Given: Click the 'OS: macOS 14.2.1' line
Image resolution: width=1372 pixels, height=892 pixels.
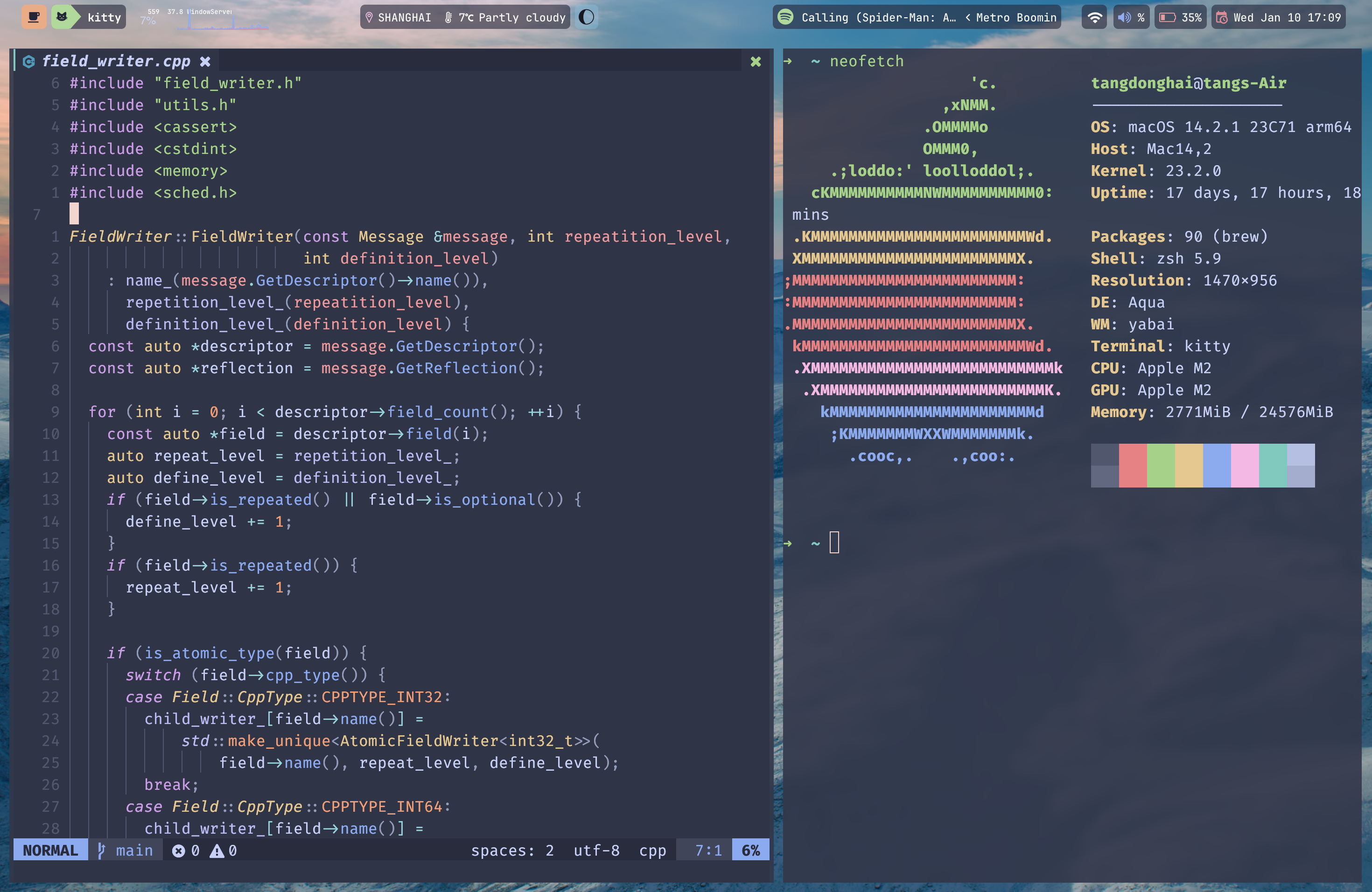Looking at the screenshot, I should click(1221, 127).
